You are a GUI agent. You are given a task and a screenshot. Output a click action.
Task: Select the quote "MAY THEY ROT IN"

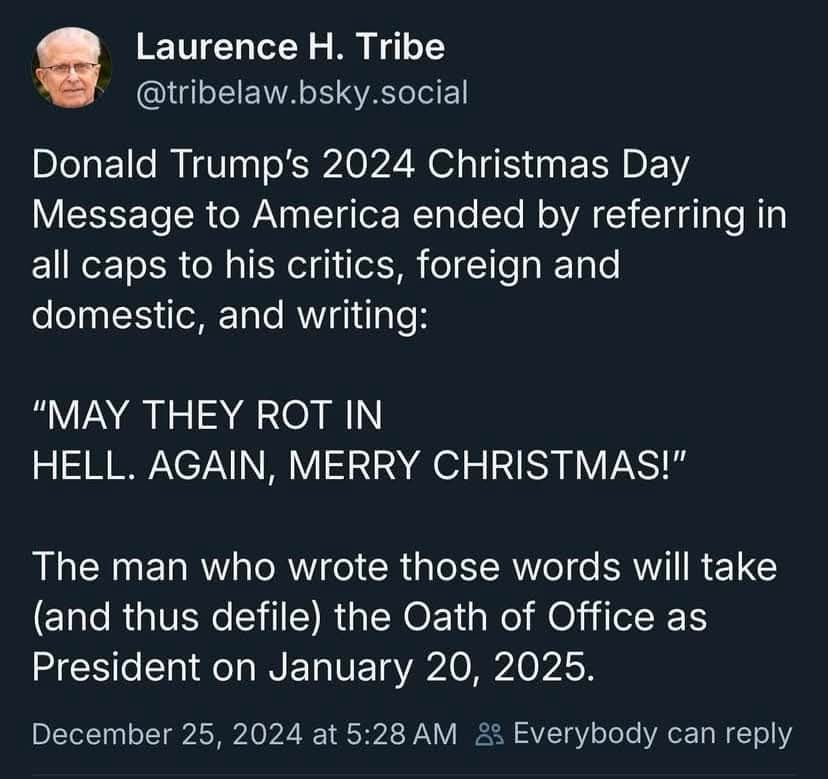[208, 415]
